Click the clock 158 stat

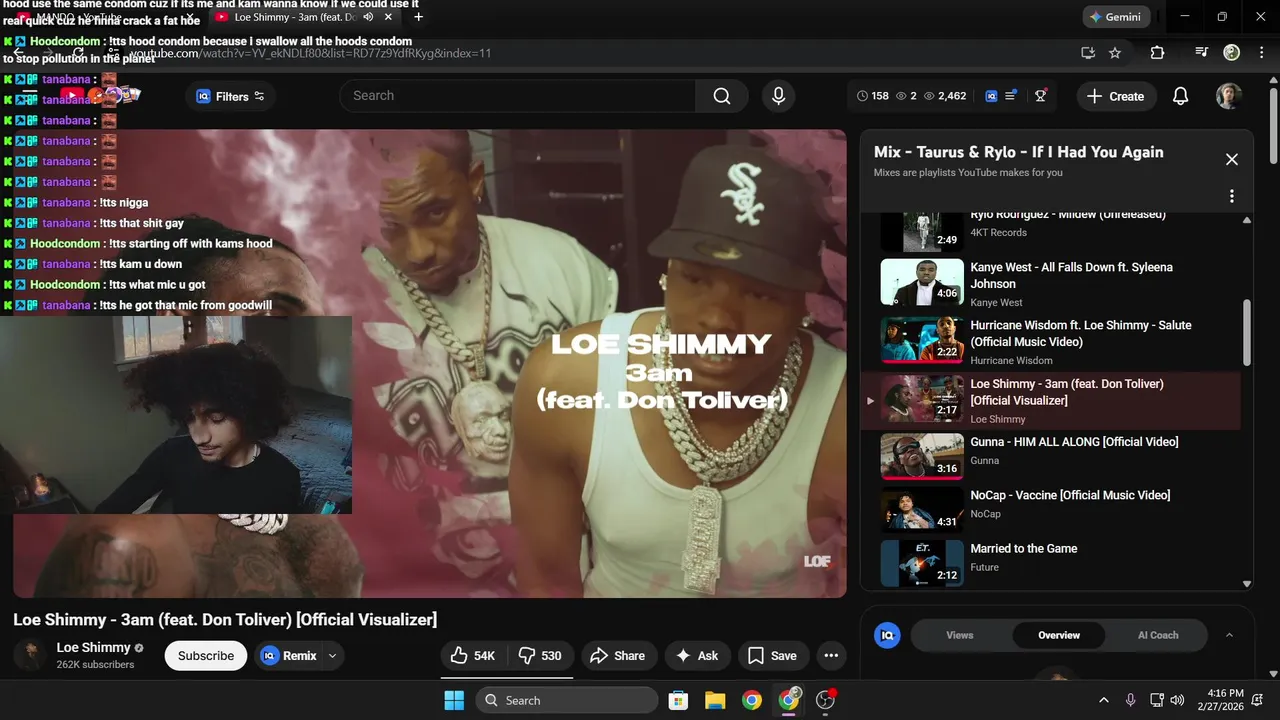[873, 96]
